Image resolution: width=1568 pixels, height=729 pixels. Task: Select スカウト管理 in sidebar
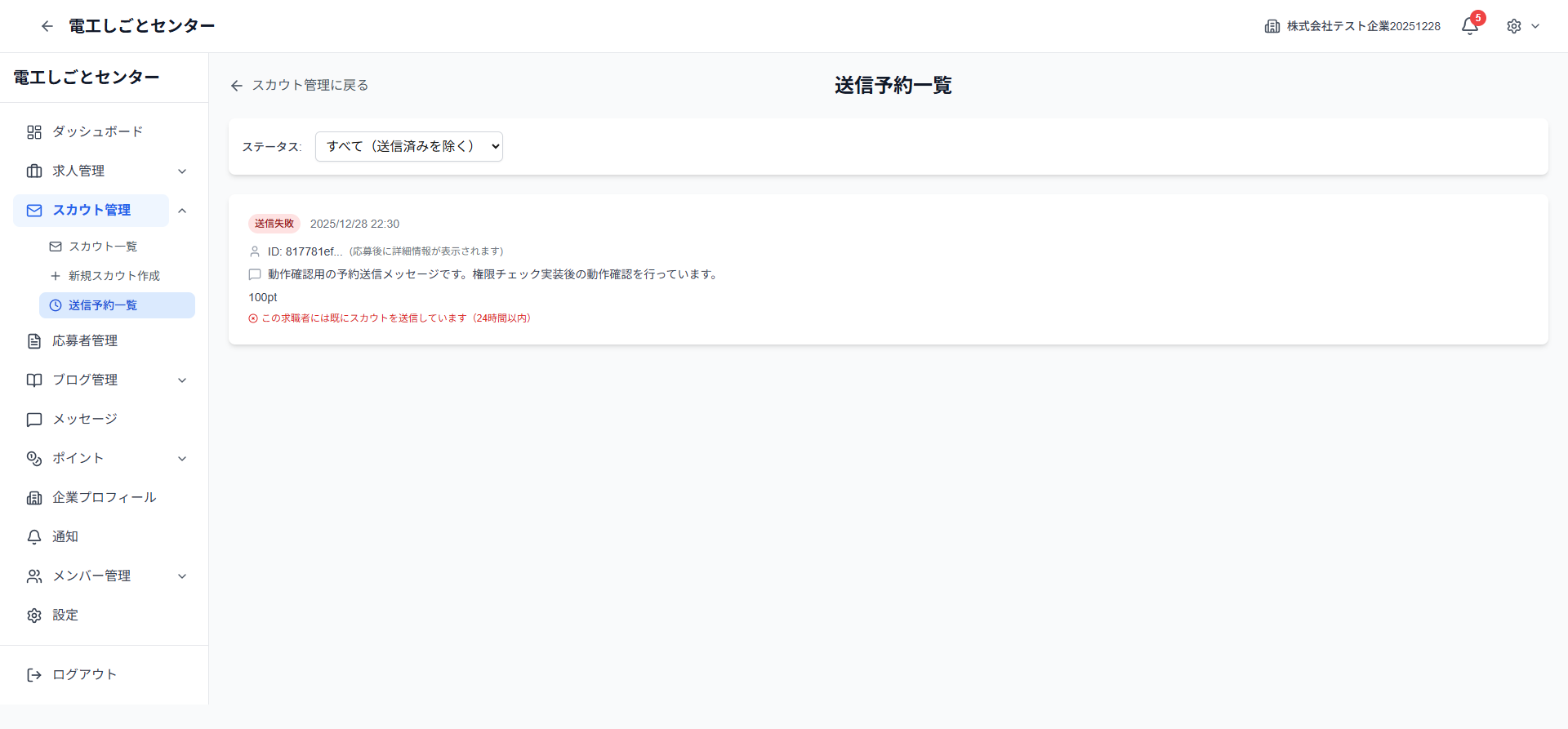click(91, 210)
